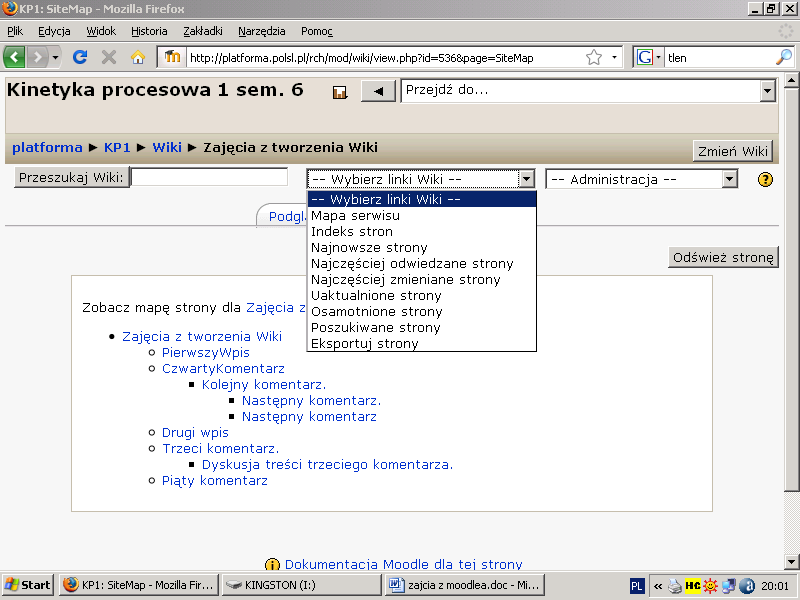Click the yellow help question mark icon

(765, 180)
